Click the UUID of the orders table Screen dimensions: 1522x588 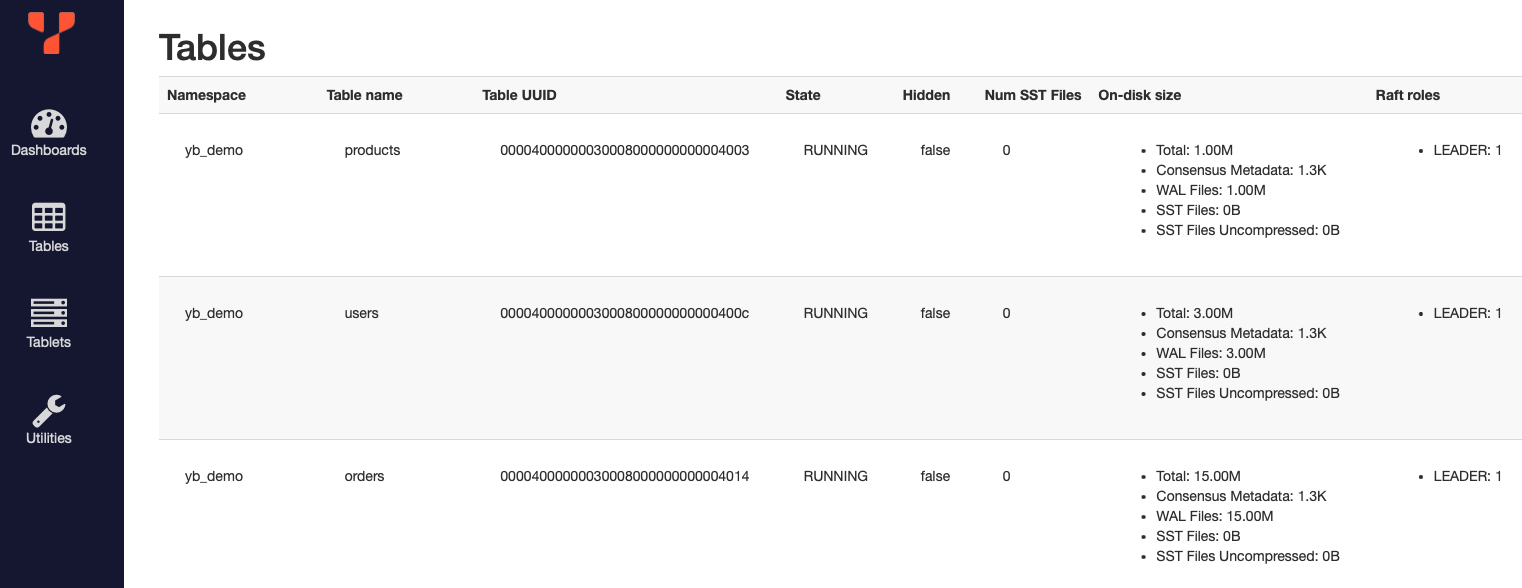click(624, 476)
